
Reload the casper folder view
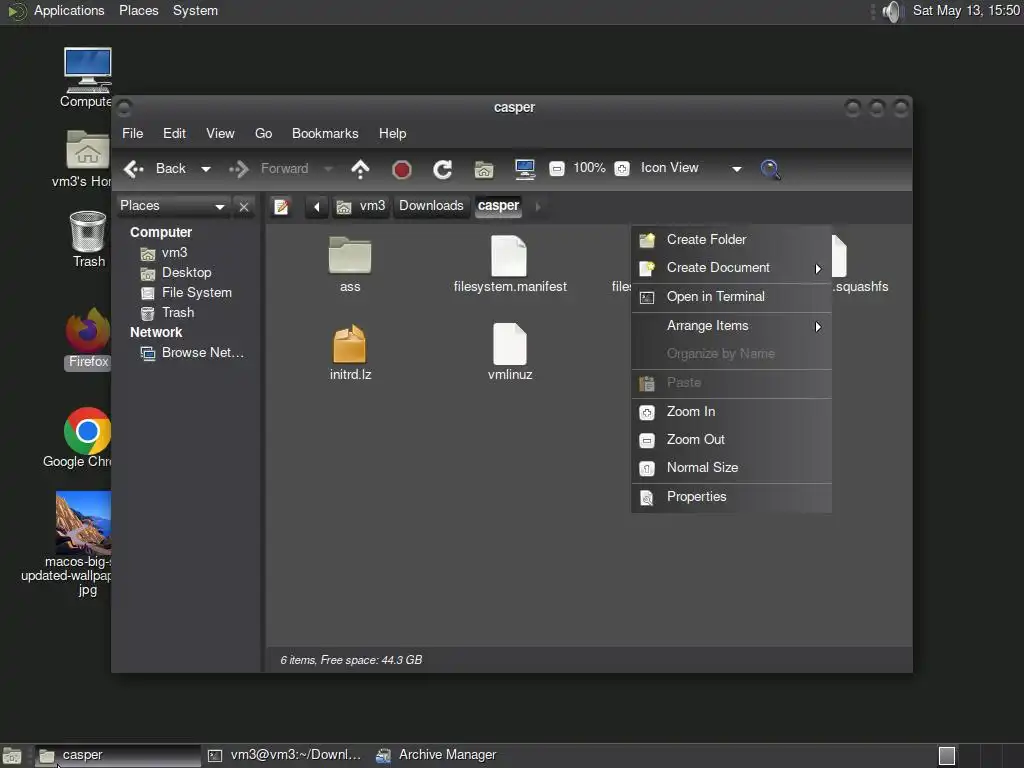pos(443,170)
